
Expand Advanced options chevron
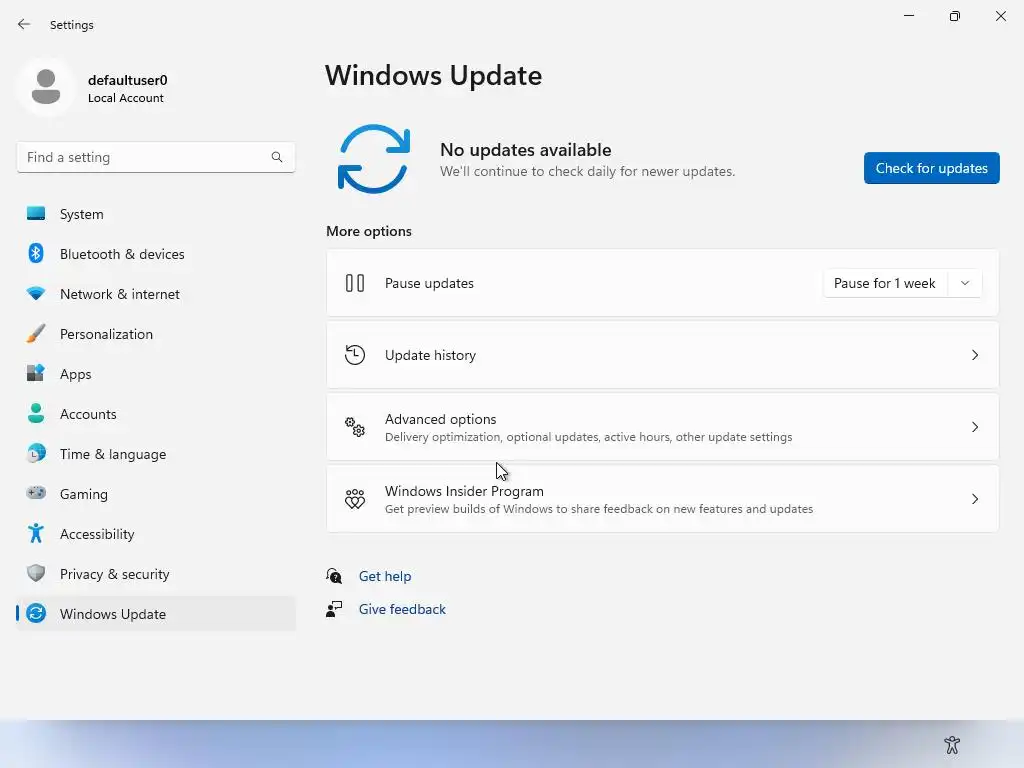pyautogui.click(x=975, y=427)
